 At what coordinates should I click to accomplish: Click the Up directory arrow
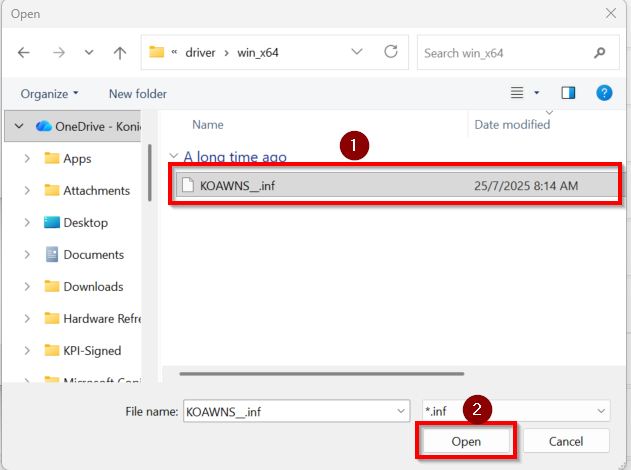click(x=120, y=53)
